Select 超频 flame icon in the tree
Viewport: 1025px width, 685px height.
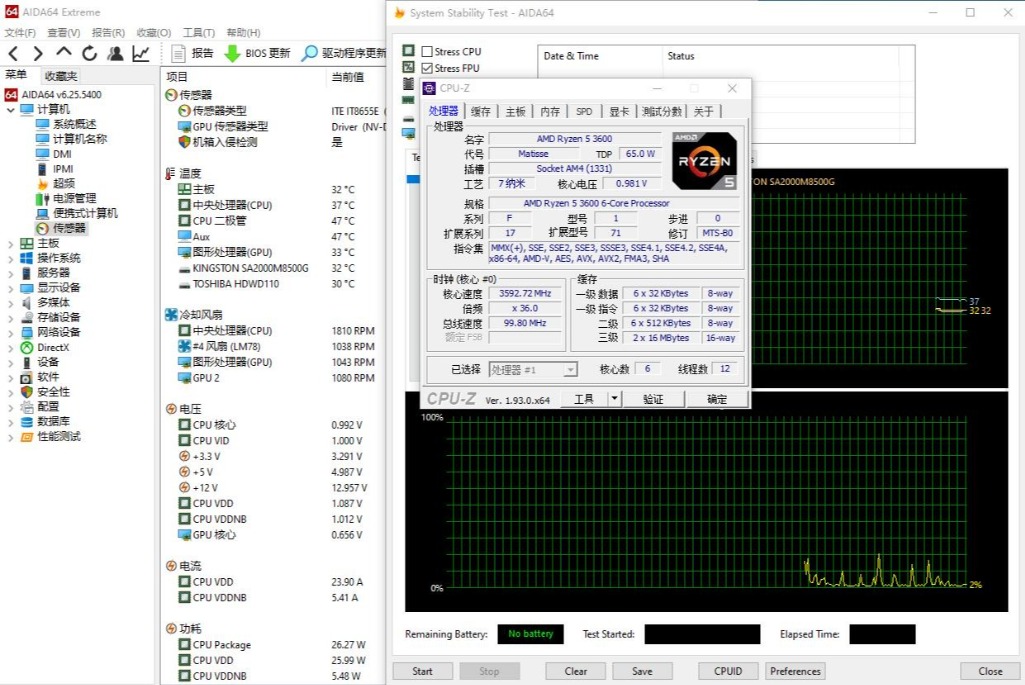point(43,184)
